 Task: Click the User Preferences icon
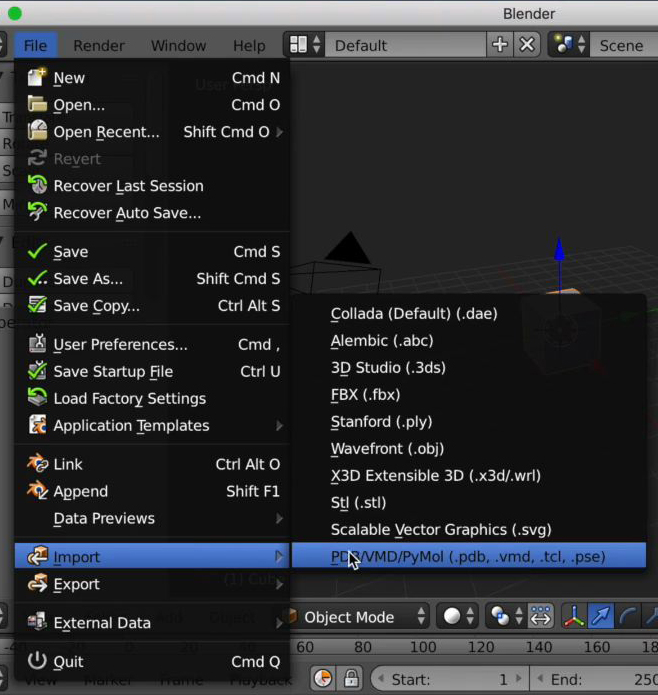click(37, 344)
